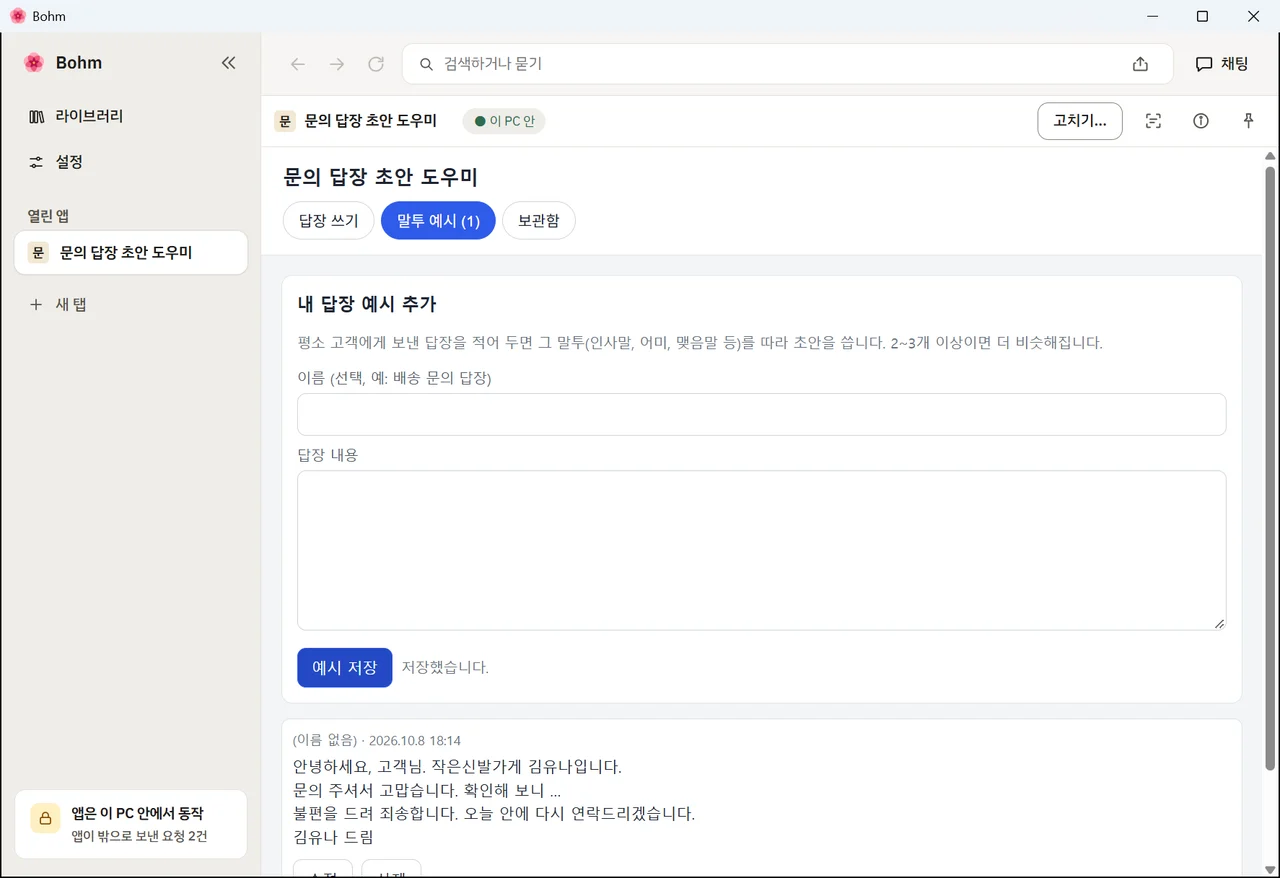Pin this app with the pin icon
1280x878 pixels.
pos(1248,121)
